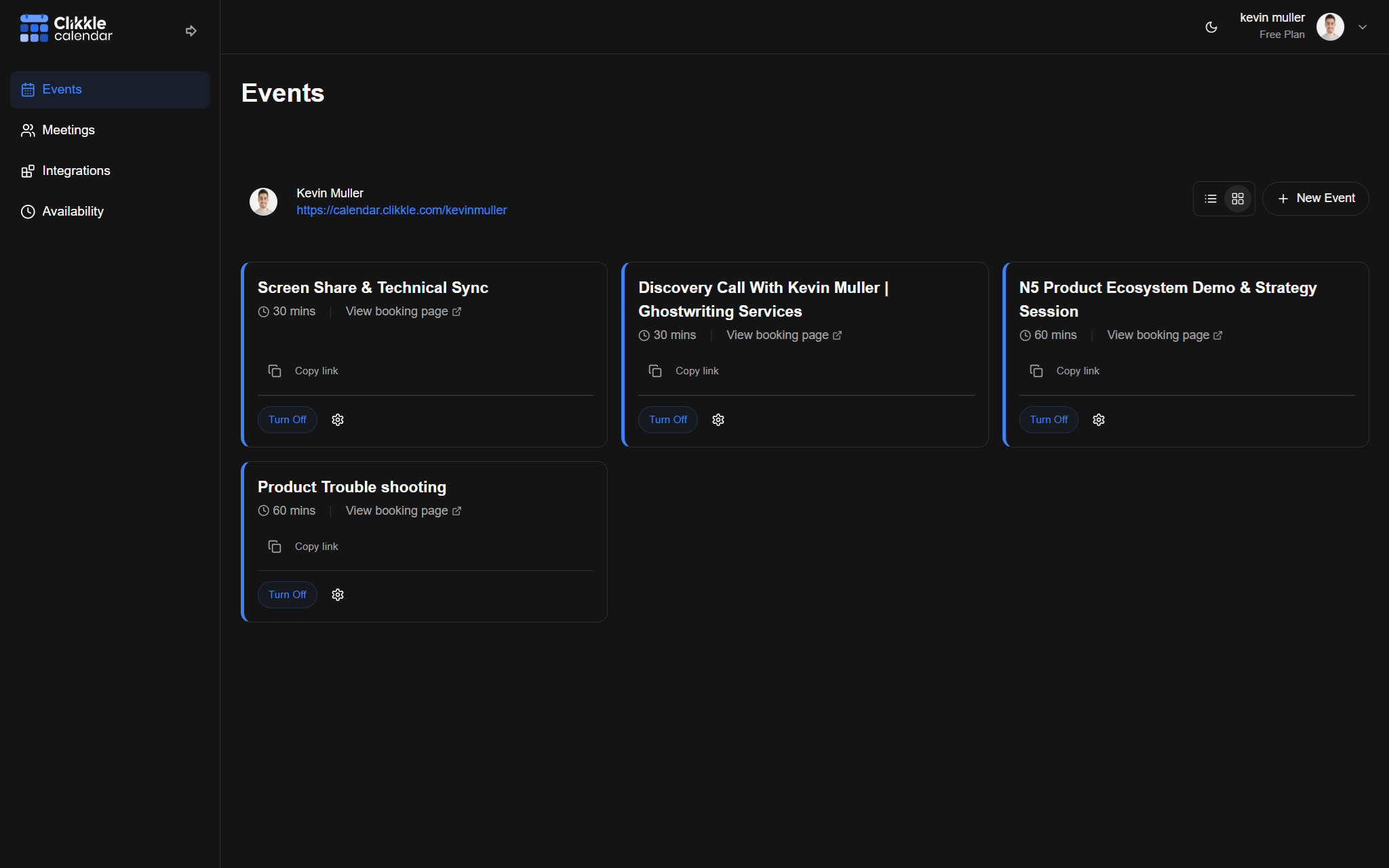
Task: Switch to list view layout
Action: pos(1211,199)
